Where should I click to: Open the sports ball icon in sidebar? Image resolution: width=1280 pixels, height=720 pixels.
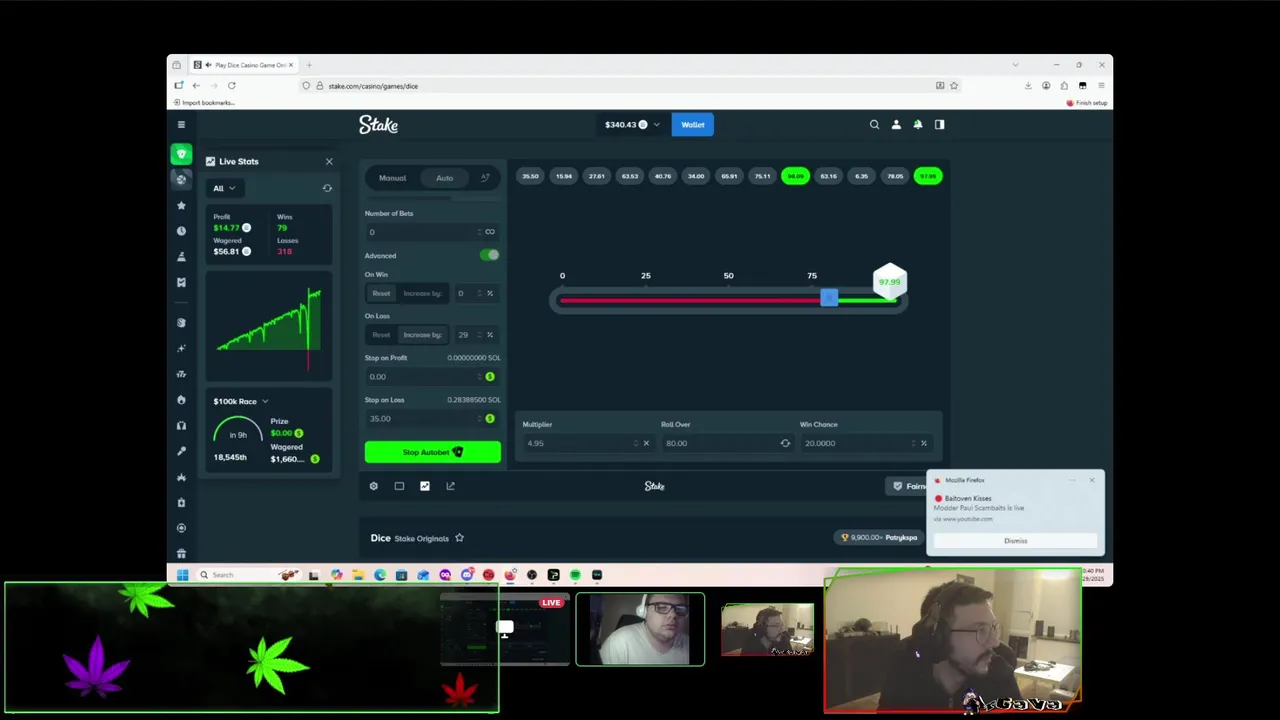[x=181, y=179]
